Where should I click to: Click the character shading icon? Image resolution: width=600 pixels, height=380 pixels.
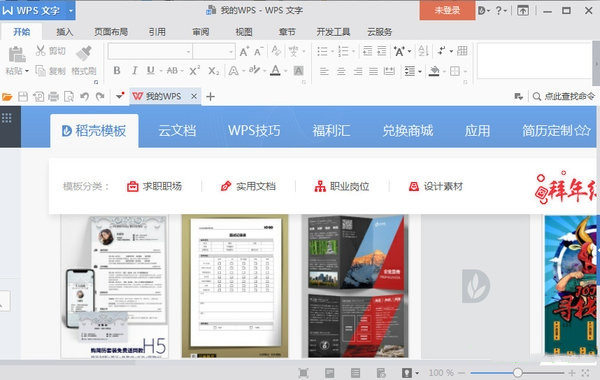coord(298,70)
